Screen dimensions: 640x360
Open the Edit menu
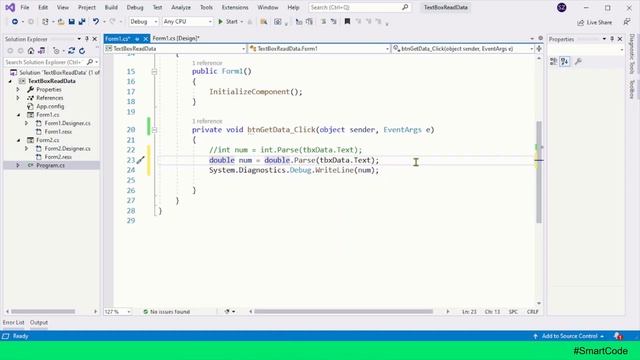43,7
